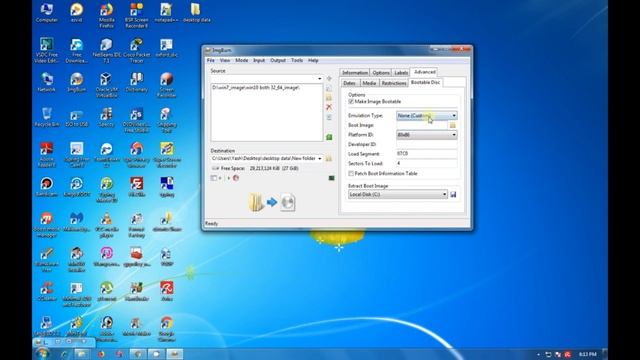Browse for a source folder icon

click(329, 98)
